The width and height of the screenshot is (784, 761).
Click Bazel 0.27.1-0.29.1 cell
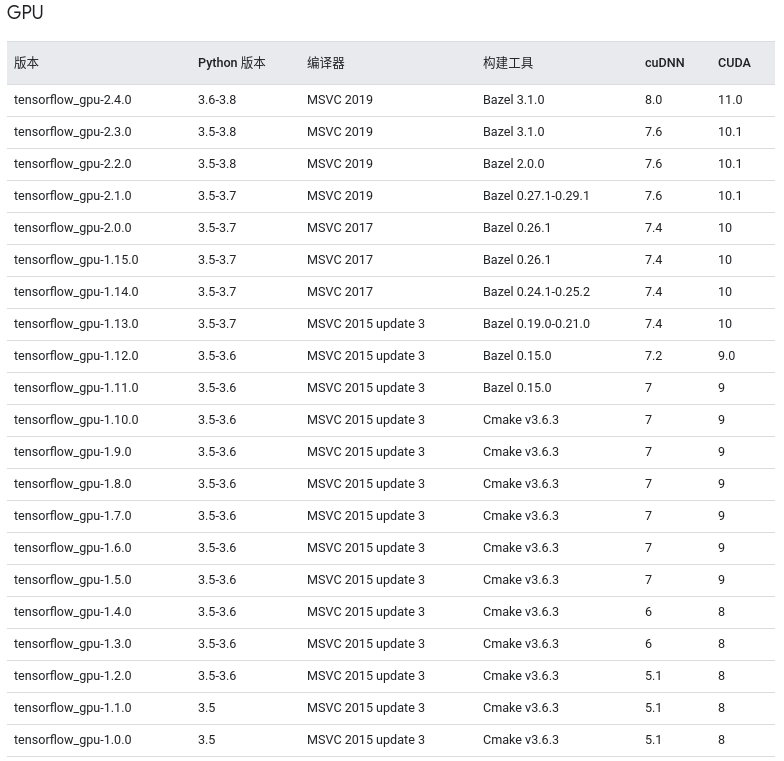[536, 196]
